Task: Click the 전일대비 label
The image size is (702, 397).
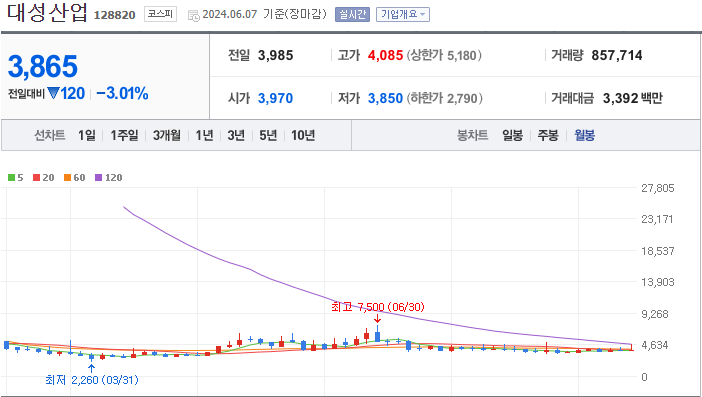Action: pyautogui.click(x=26, y=94)
